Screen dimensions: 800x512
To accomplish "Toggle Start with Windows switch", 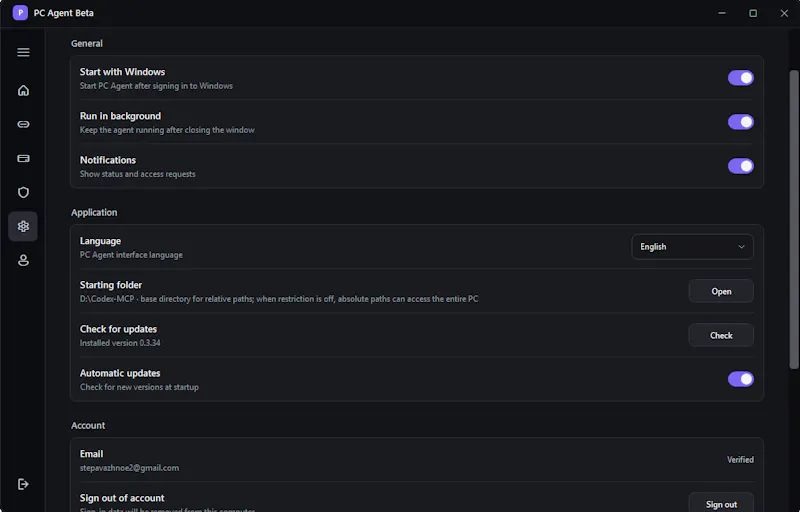I will (x=740, y=78).
